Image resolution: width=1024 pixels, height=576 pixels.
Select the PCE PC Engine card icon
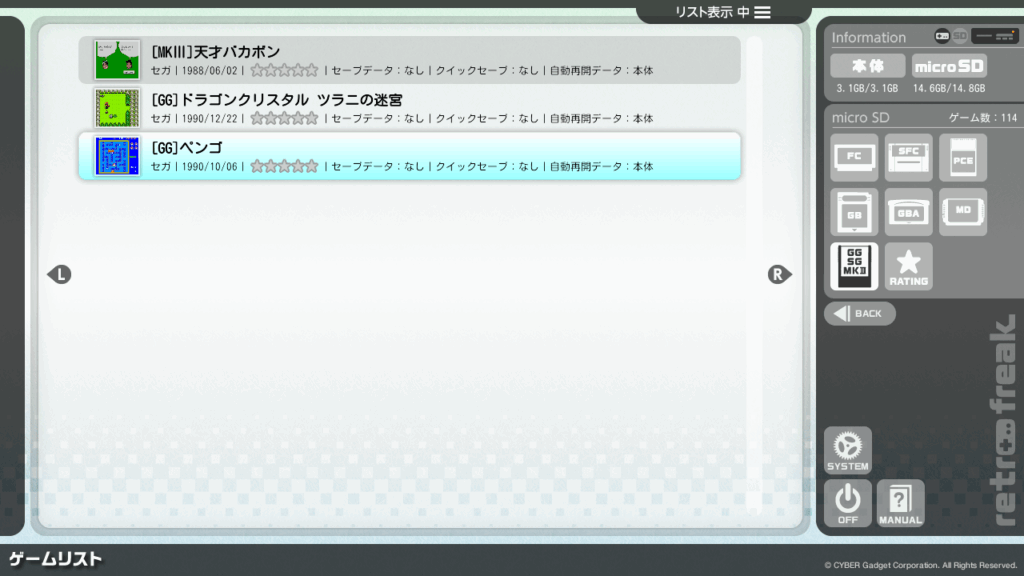pyautogui.click(x=962, y=158)
